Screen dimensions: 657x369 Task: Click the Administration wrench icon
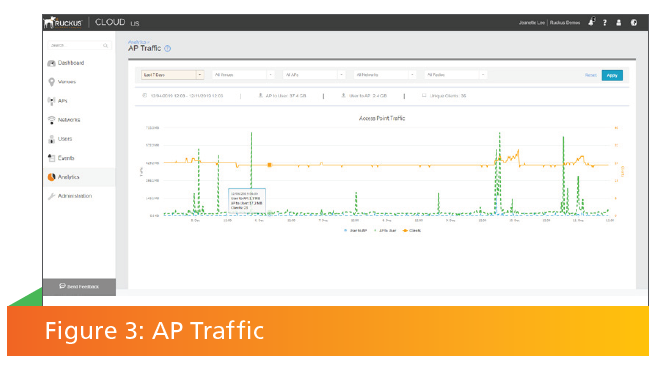(52, 196)
